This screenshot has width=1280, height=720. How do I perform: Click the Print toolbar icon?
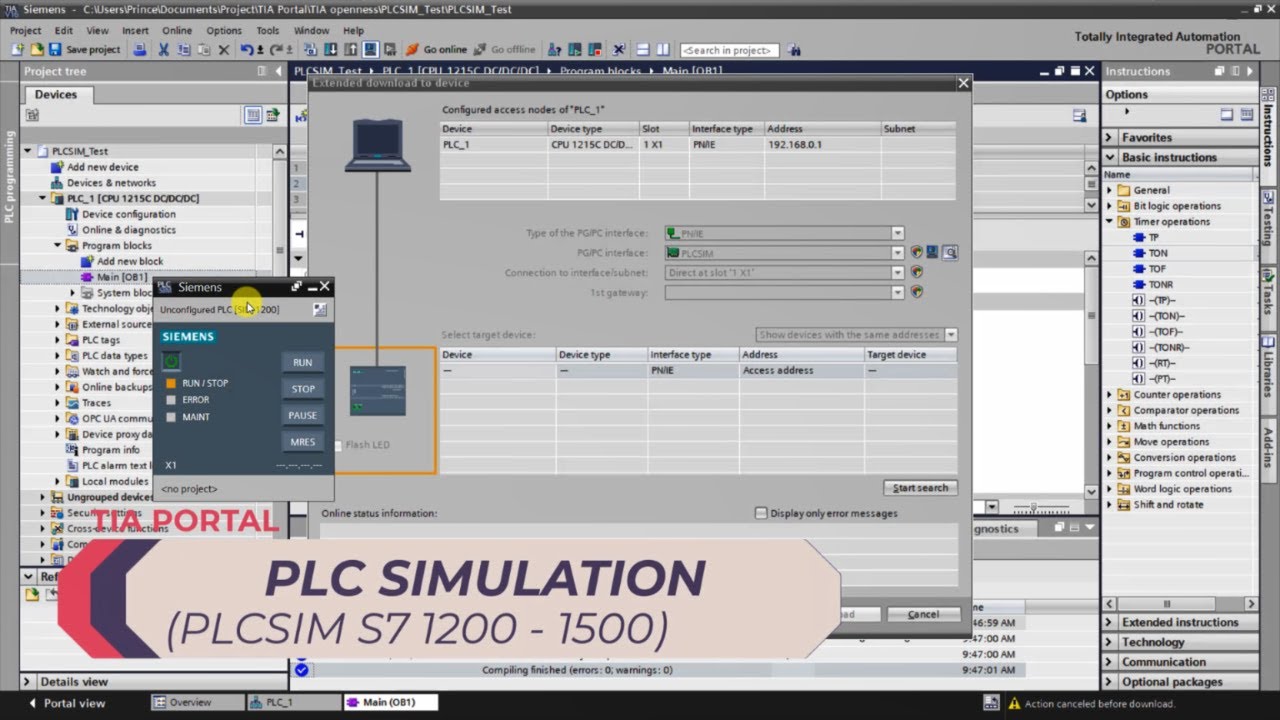[x=140, y=50]
